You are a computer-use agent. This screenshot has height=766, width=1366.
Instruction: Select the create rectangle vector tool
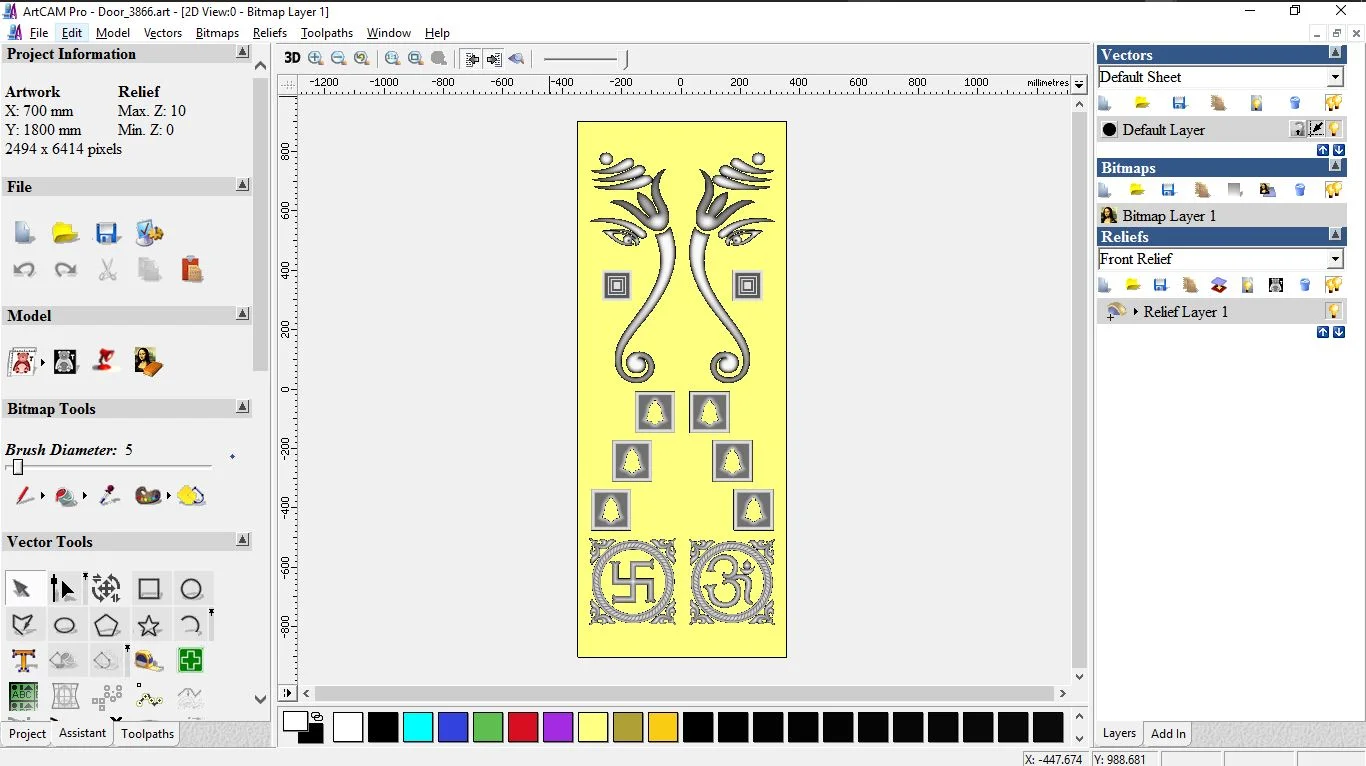point(150,589)
